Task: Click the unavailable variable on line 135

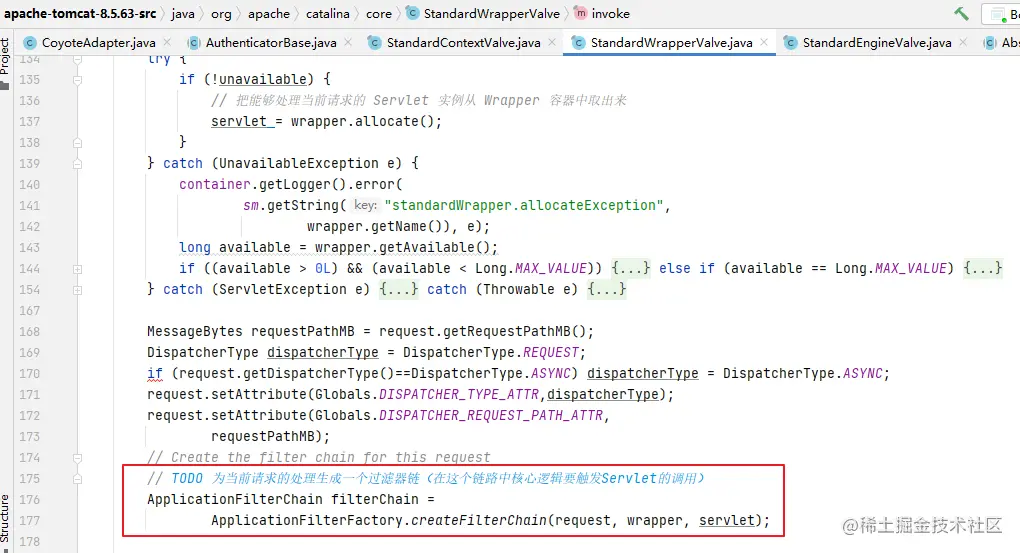Action: point(263,79)
